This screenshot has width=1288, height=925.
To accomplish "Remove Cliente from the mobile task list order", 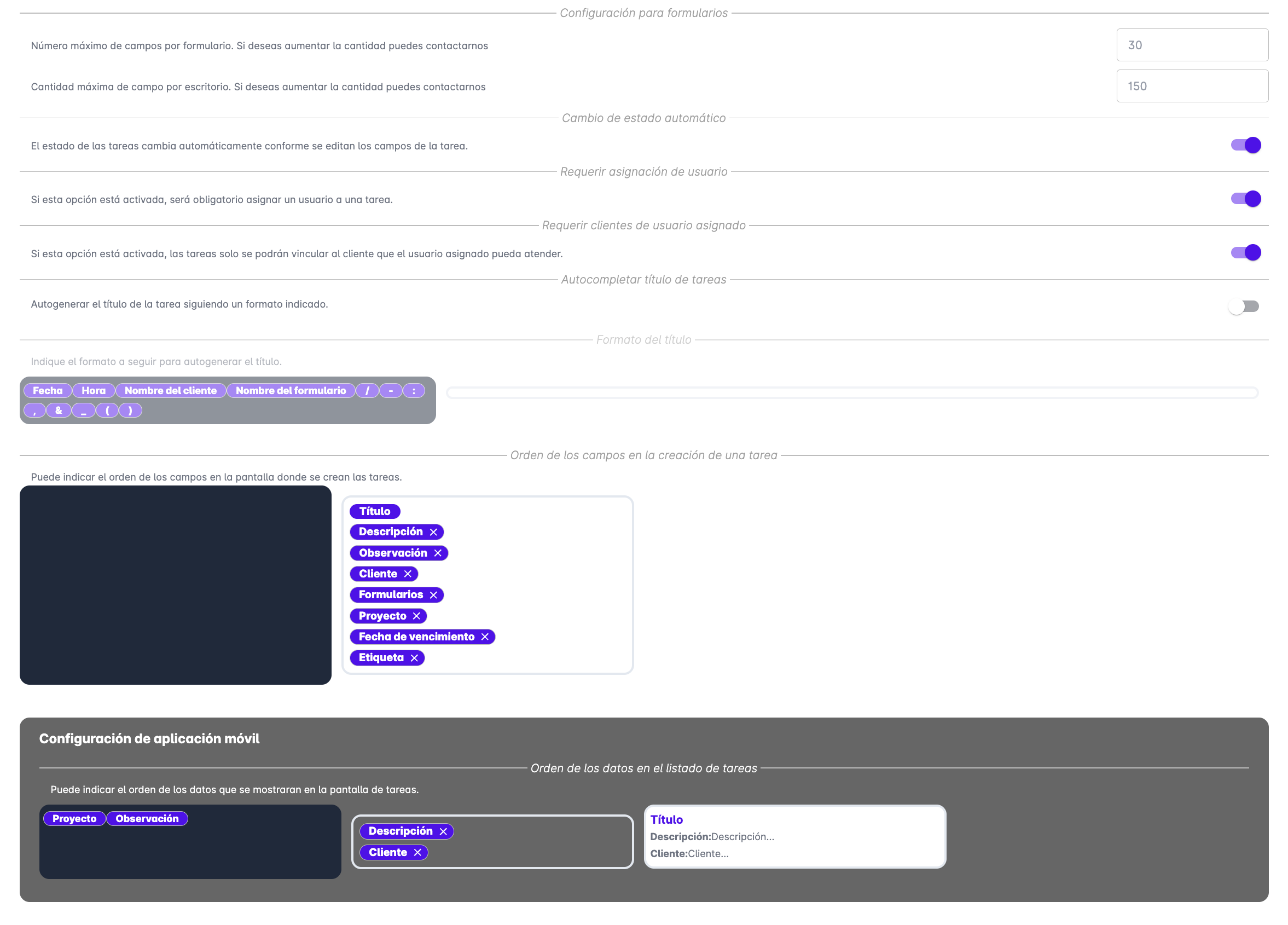I will pyautogui.click(x=417, y=852).
